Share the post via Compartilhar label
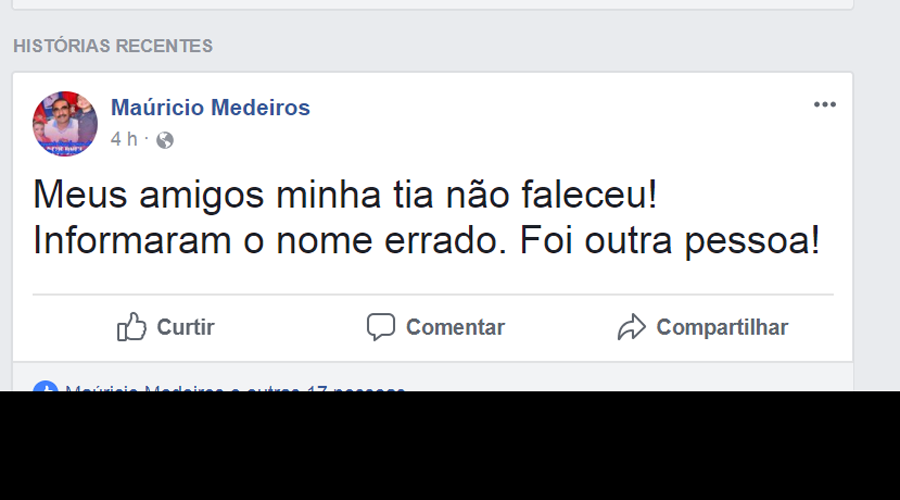Viewport: 900px width, 500px height. [x=722, y=327]
